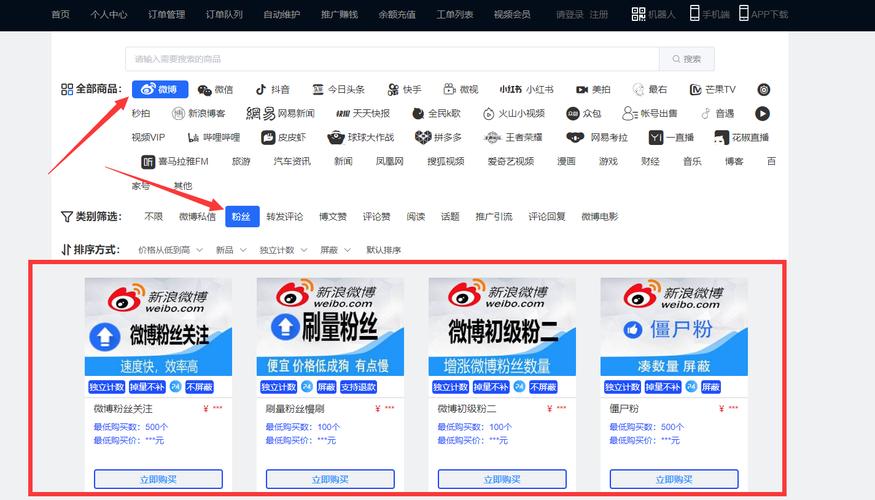Open the 机器人 QR code link

click(x=653, y=14)
